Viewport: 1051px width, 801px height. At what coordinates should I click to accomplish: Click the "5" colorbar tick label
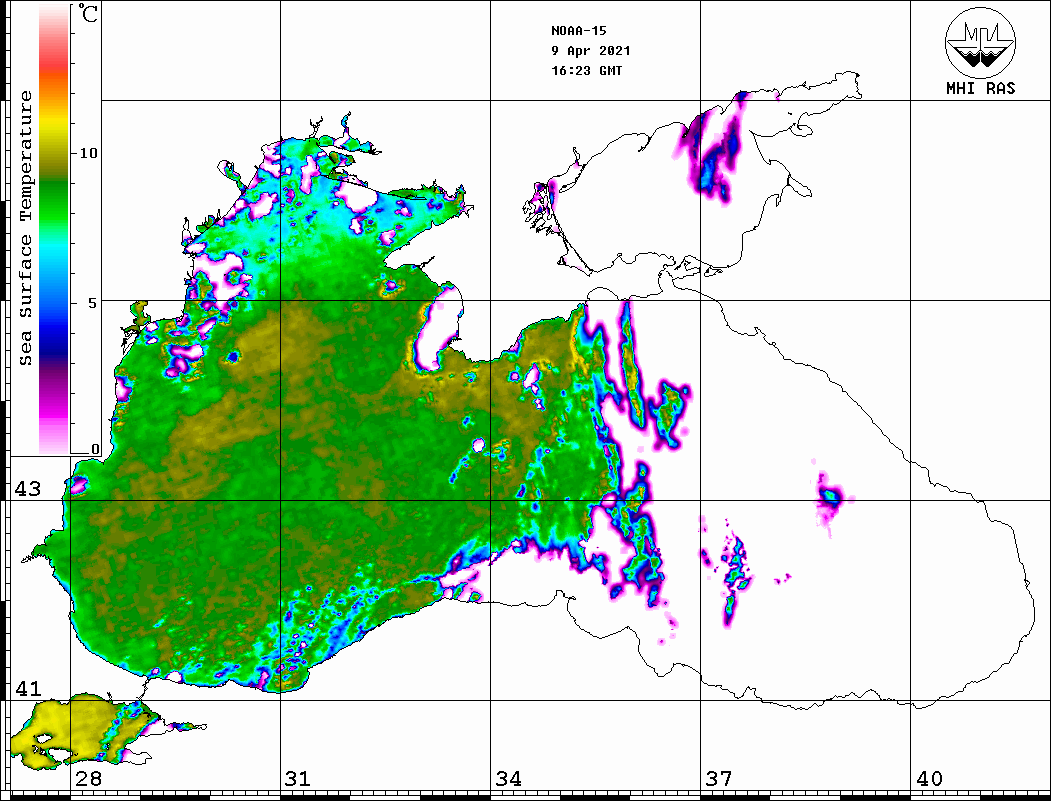93,303
